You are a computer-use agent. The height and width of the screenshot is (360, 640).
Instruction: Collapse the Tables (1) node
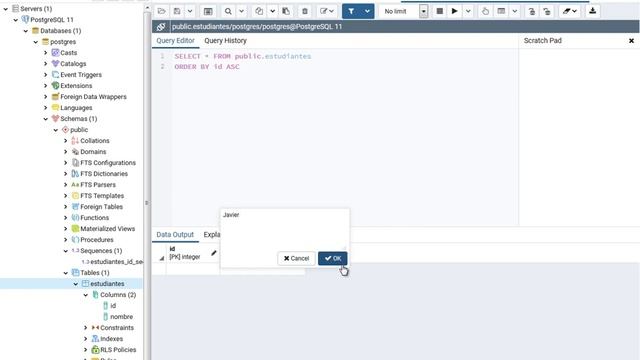point(66,273)
